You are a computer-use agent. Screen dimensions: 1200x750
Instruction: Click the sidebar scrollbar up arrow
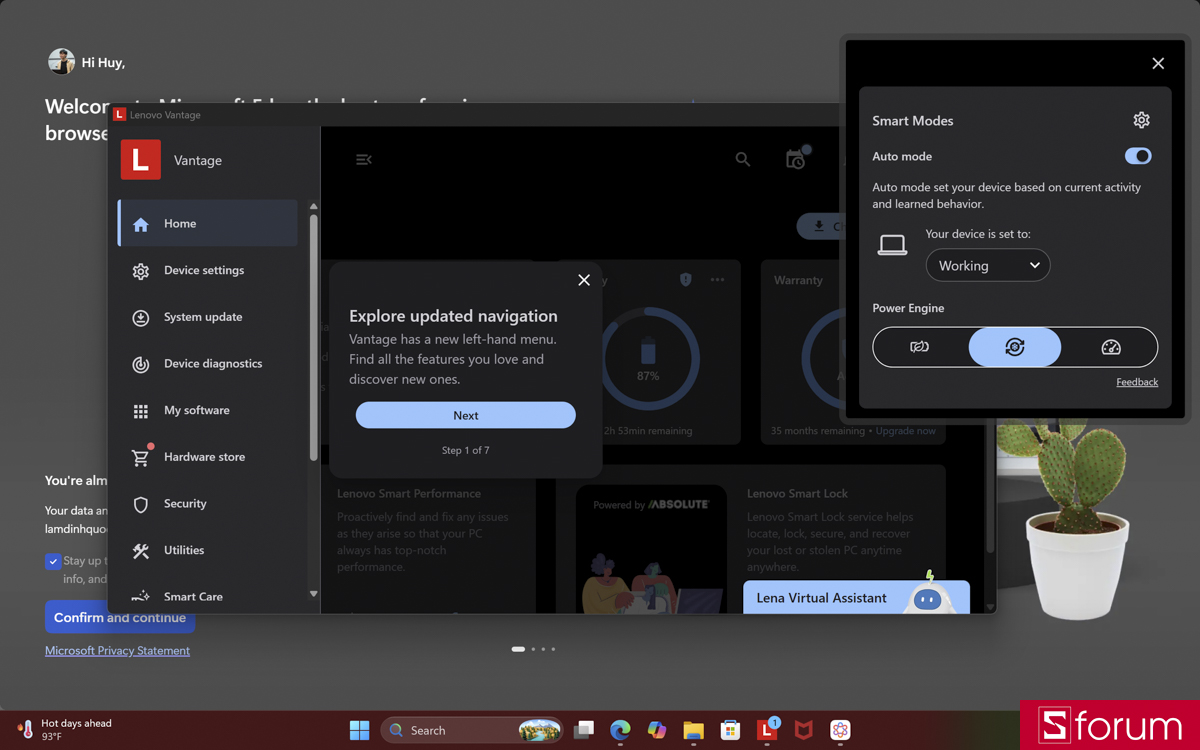click(313, 207)
